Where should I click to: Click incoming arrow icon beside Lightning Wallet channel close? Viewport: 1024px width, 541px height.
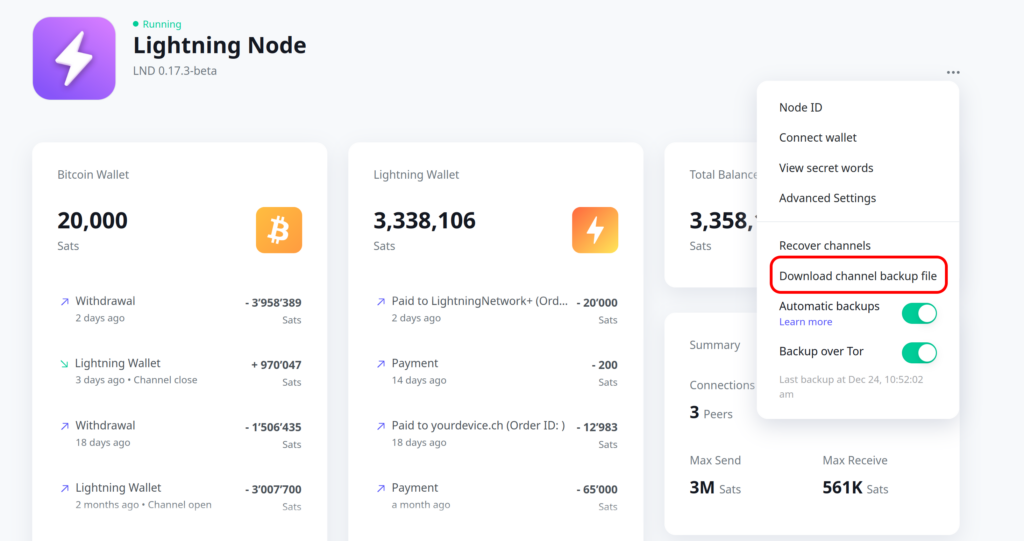tap(64, 364)
